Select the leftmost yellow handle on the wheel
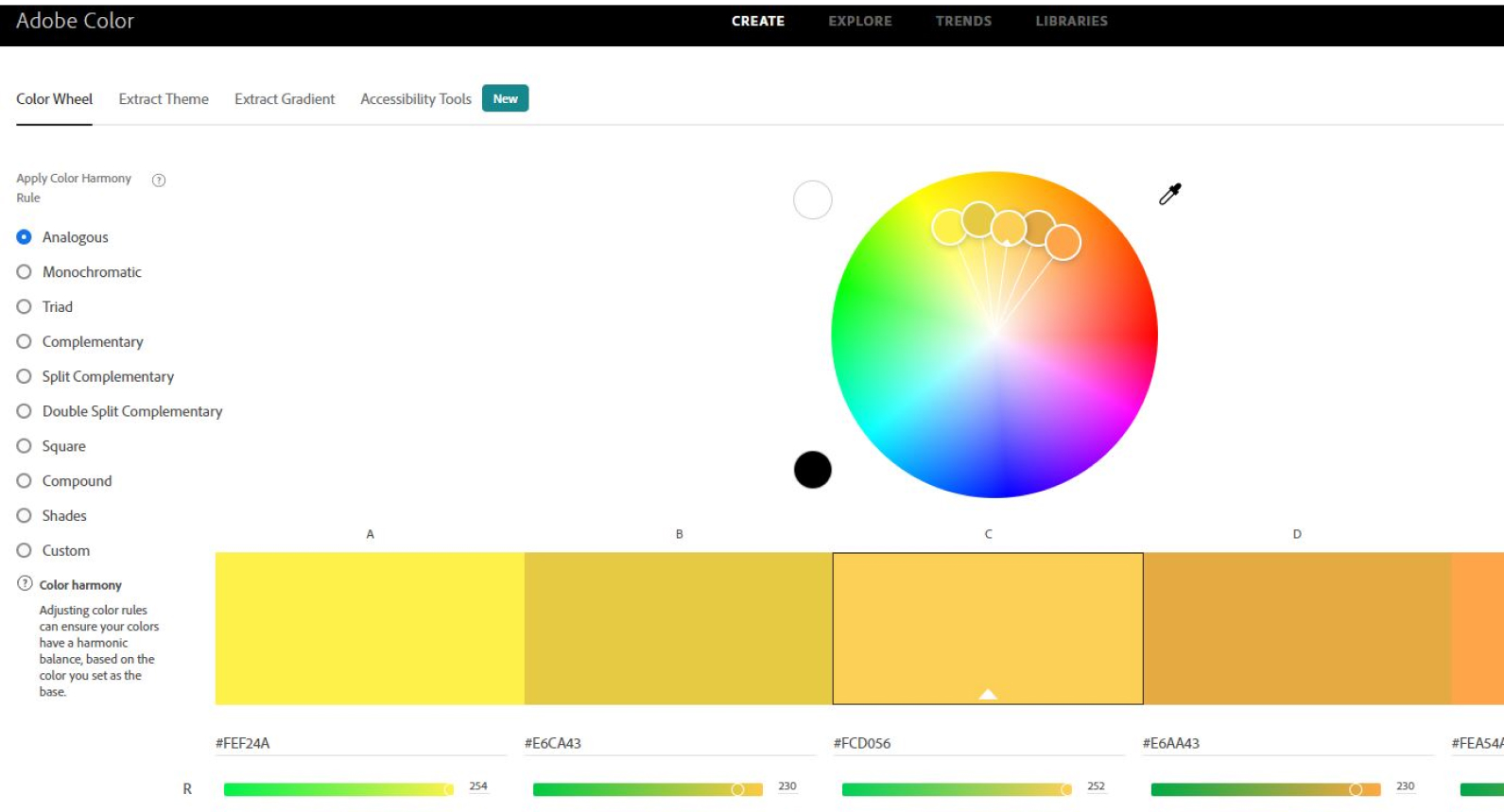The height and width of the screenshot is (812, 1504). click(x=949, y=227)
